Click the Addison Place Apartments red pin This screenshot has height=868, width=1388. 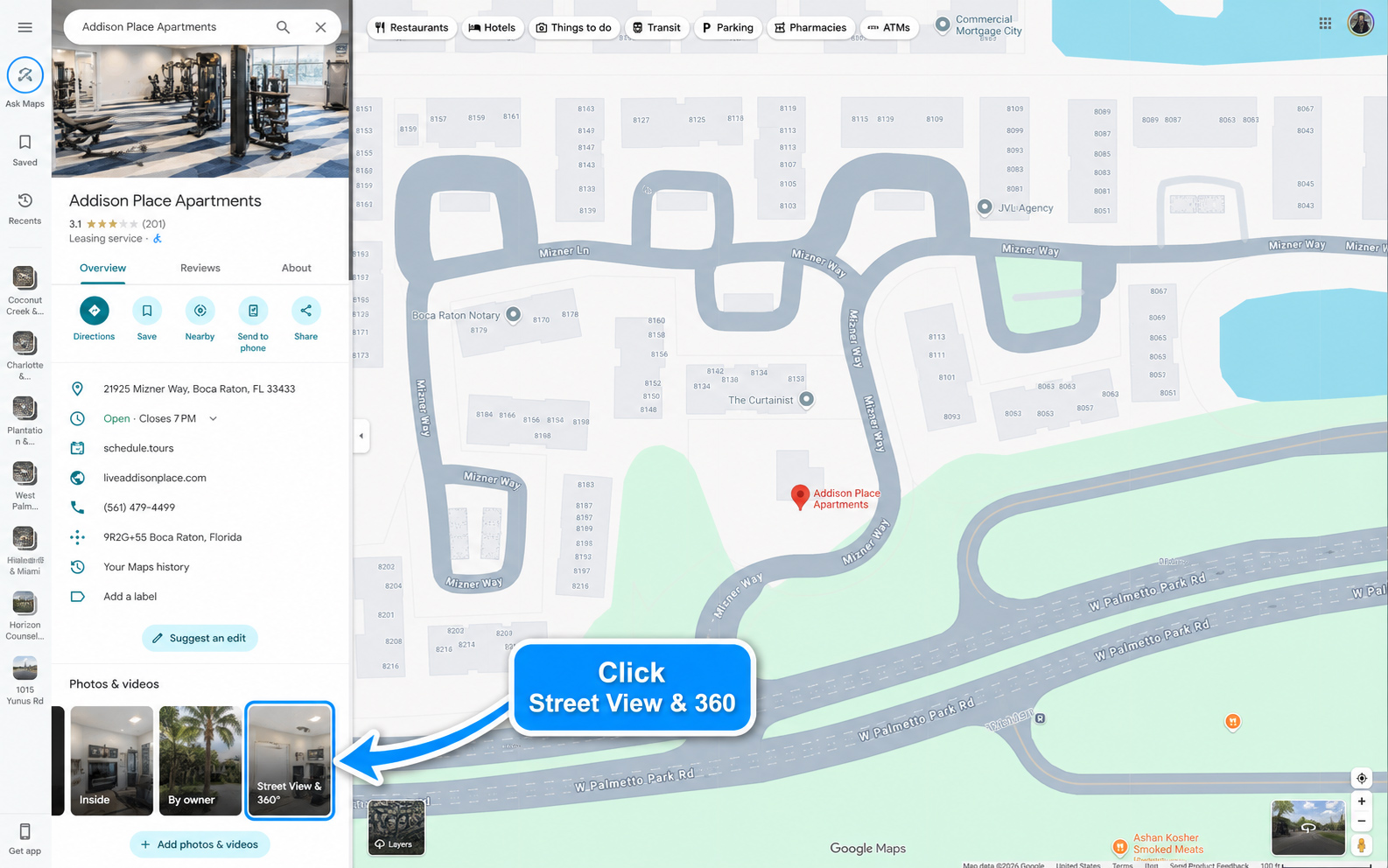799,497
